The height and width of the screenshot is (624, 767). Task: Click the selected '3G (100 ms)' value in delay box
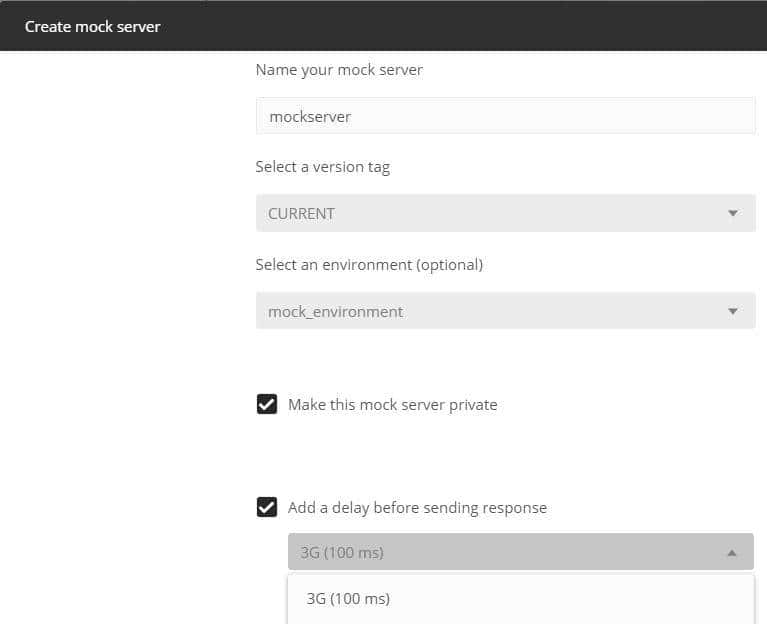[342, 552]
